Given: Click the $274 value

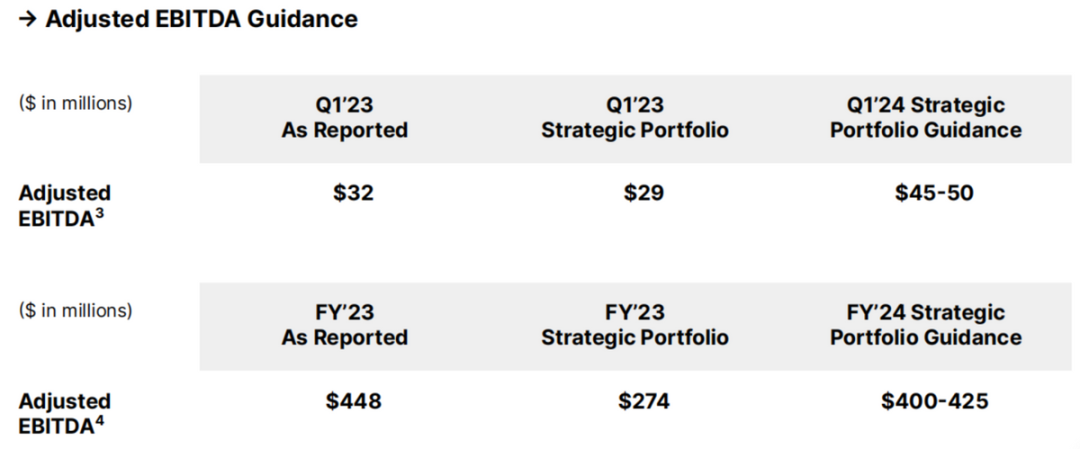Looking at the screenshot, I should tap(643, 401).
